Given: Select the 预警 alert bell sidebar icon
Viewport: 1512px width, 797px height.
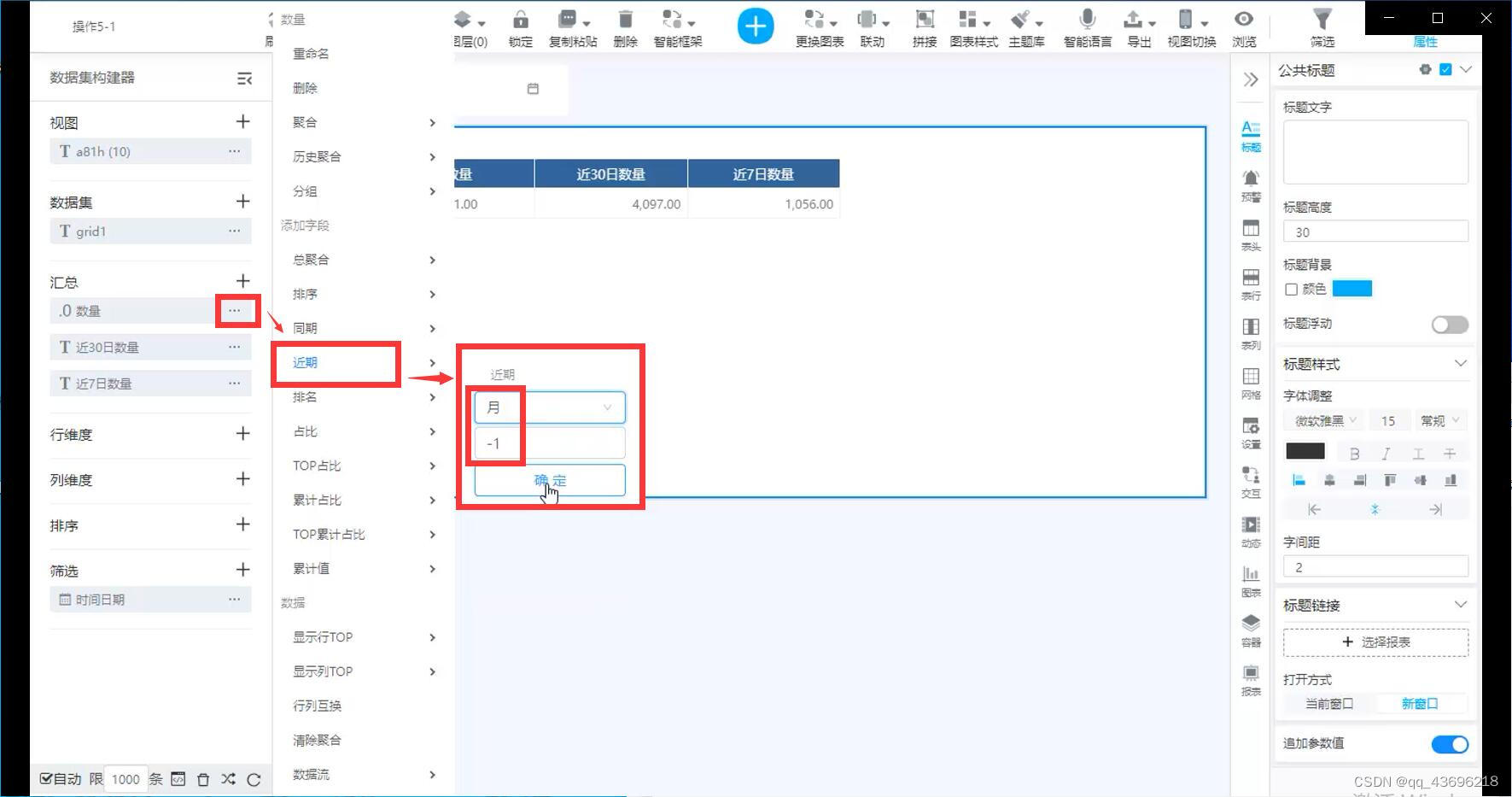Looking at the screenshot, I should pyautogui.click(x=1251, y=185).
